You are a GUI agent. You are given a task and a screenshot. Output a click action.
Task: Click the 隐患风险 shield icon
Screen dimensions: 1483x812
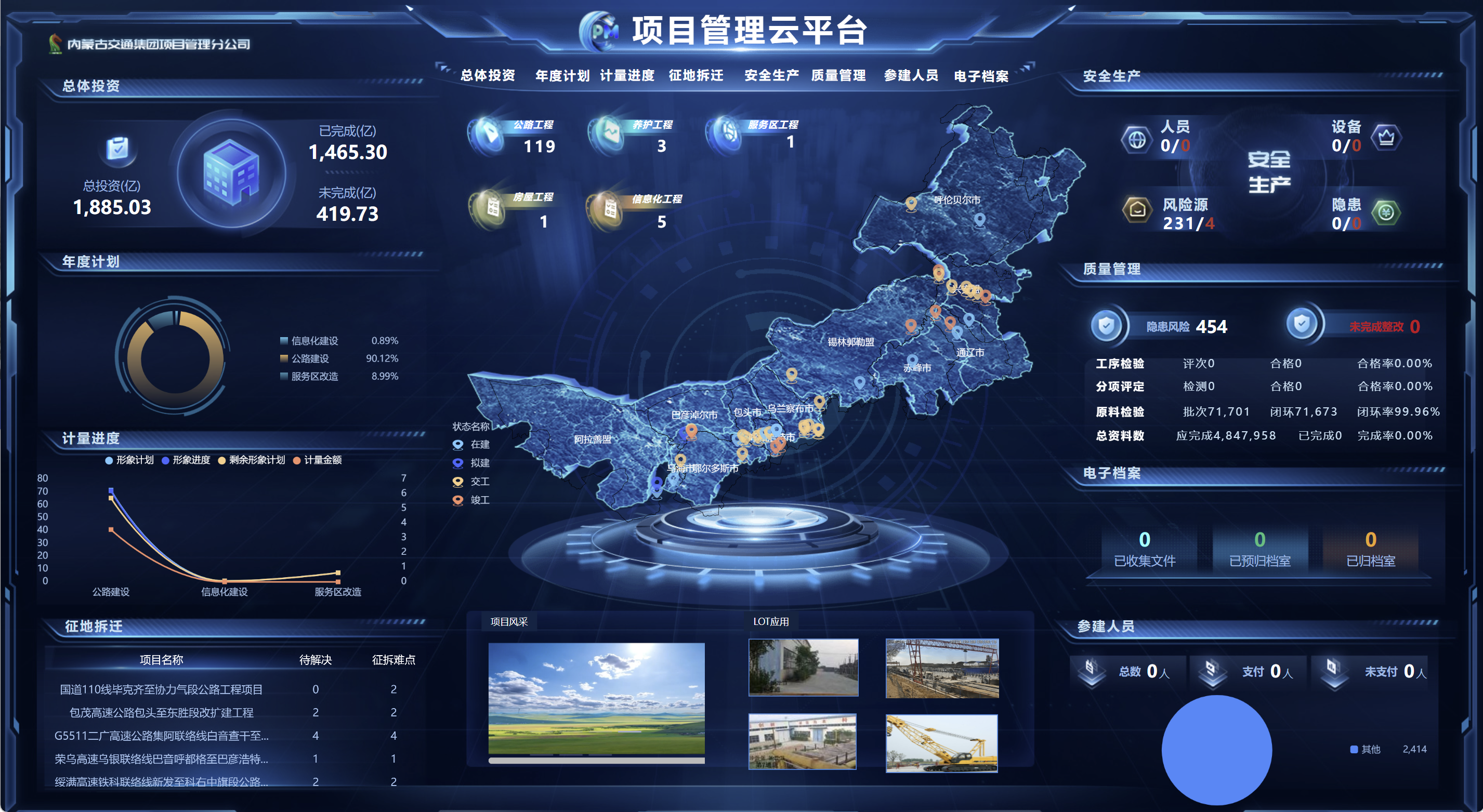pos(1107,326)
